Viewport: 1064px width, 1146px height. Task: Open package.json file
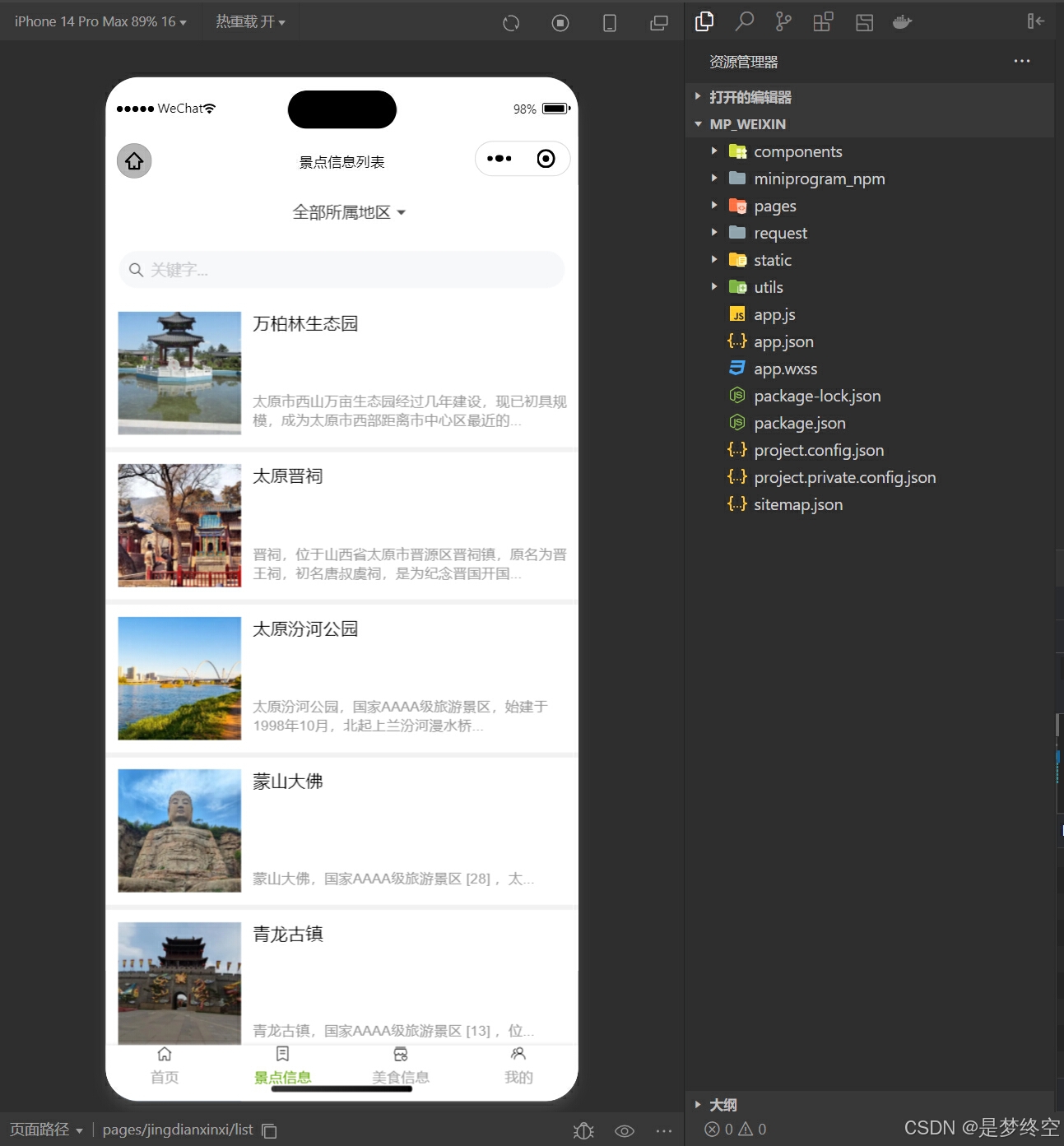[799, 423]
